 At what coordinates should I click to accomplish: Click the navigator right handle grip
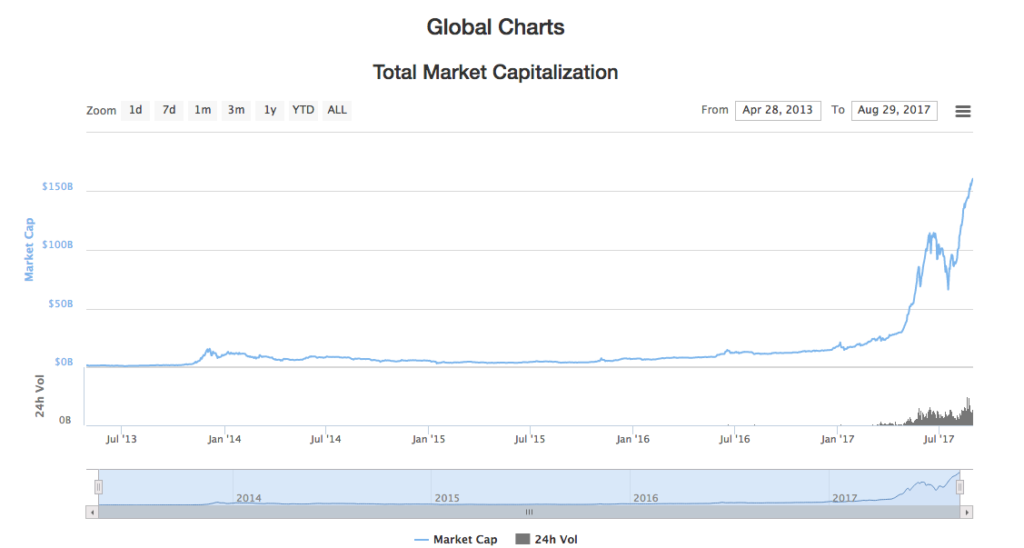(x=959, y=487)
